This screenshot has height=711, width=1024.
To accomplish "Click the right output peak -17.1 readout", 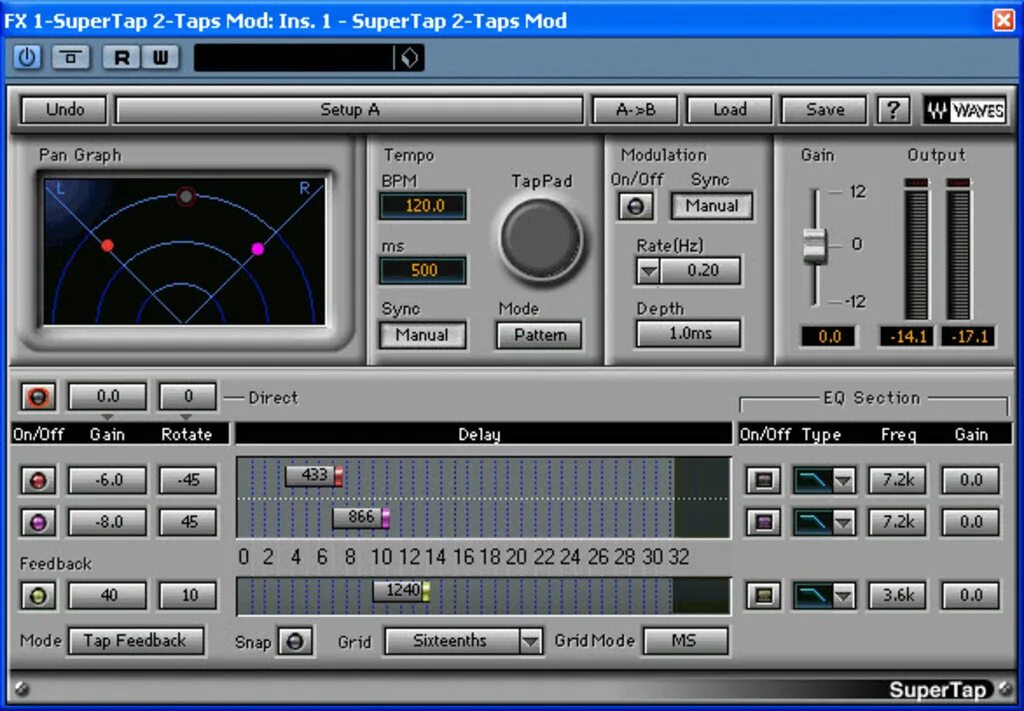I will pyautogui.click(x=968, y=337).
